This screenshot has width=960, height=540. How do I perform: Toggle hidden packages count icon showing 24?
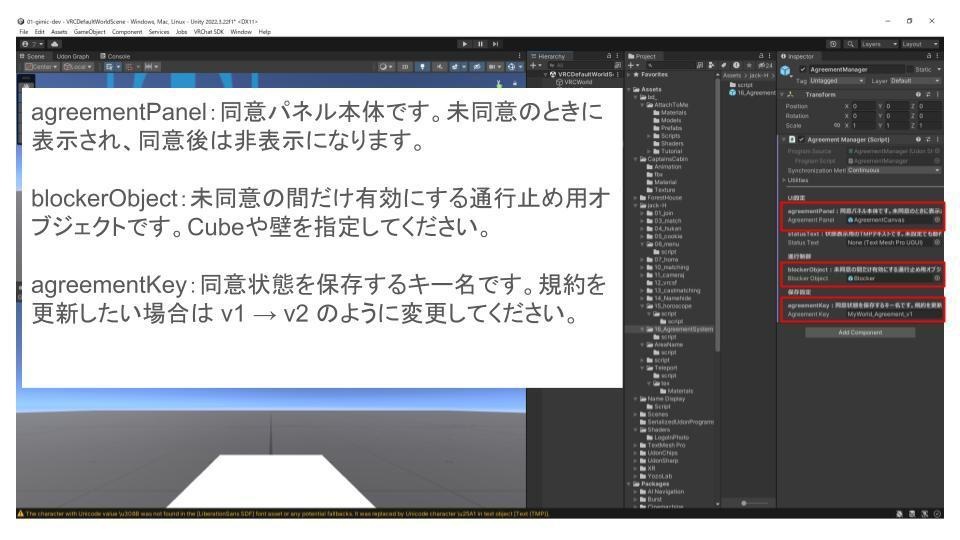(765, 65)
